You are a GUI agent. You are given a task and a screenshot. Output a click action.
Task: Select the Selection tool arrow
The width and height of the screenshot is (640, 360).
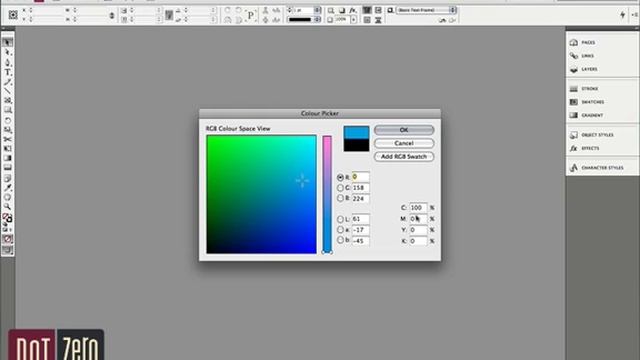tap(7, 42)
